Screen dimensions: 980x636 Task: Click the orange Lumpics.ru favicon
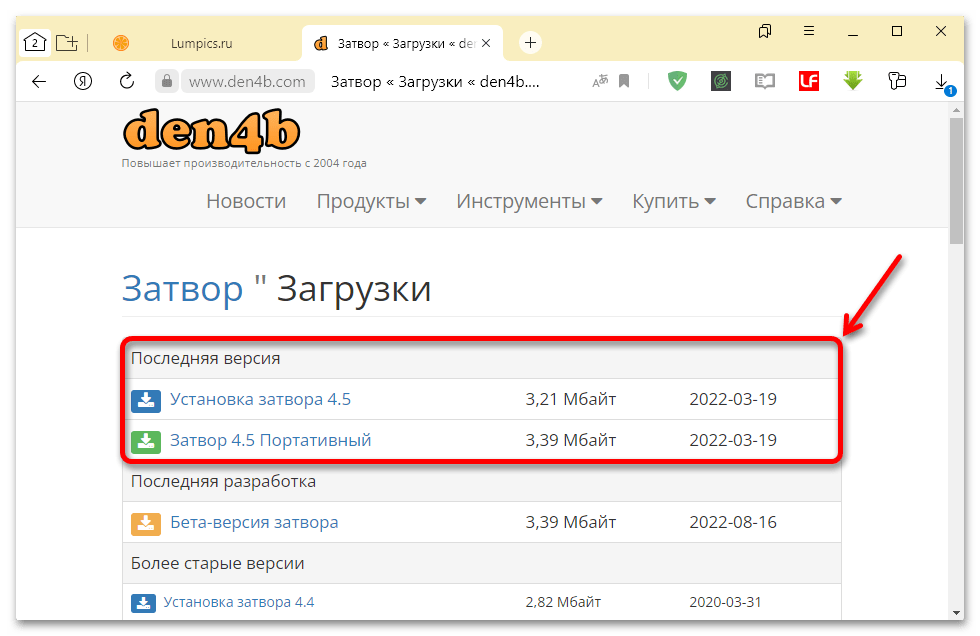click(121, 43)
